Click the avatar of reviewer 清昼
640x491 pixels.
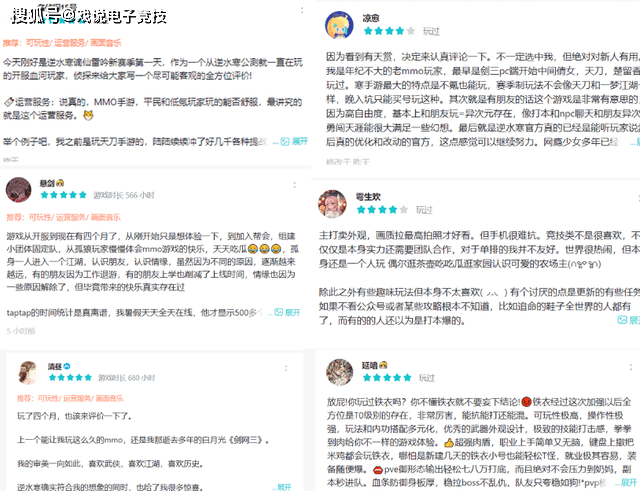pyautogui.click(x=29, y=372)
